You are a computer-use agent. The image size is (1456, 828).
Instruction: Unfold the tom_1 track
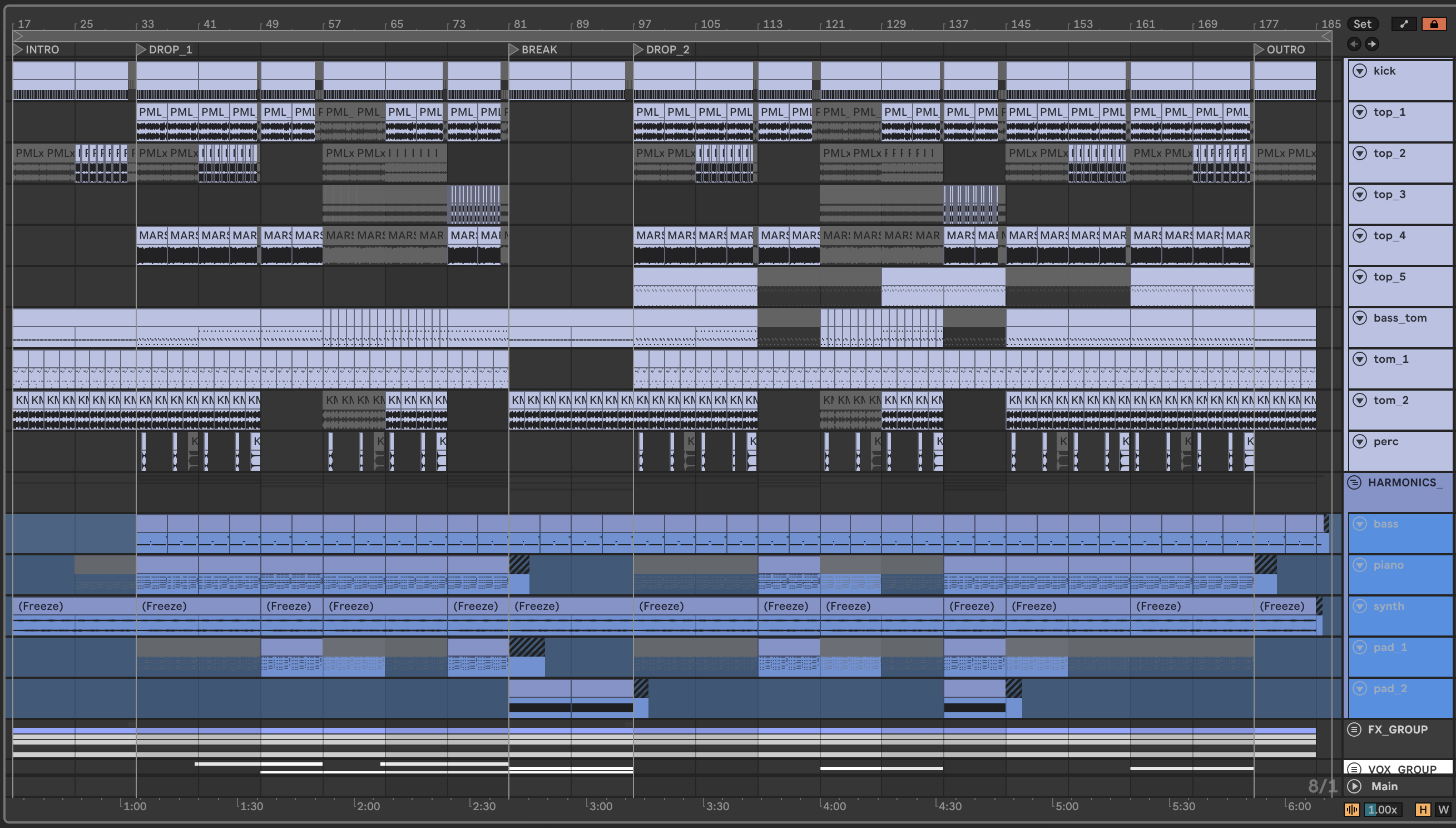1359,359
